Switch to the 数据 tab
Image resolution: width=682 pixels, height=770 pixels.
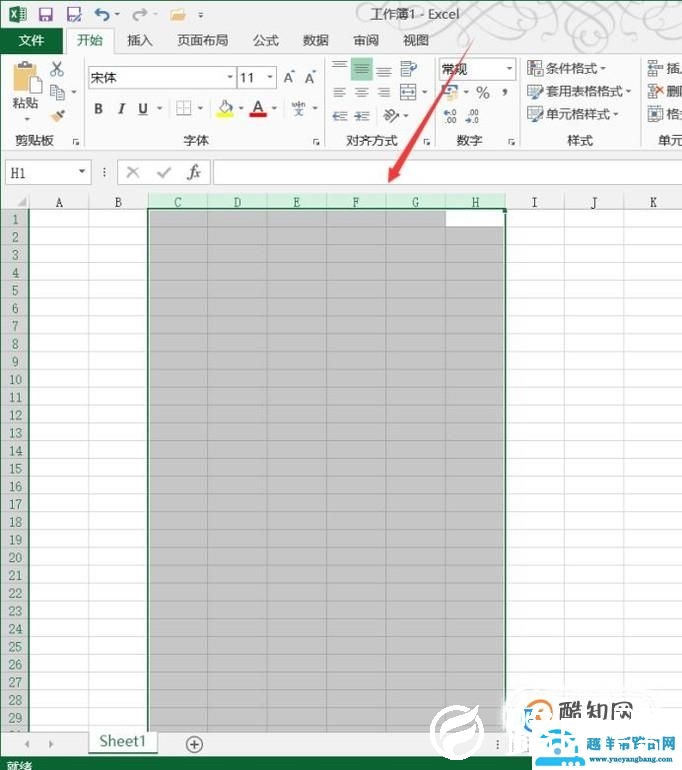[315, 40]
